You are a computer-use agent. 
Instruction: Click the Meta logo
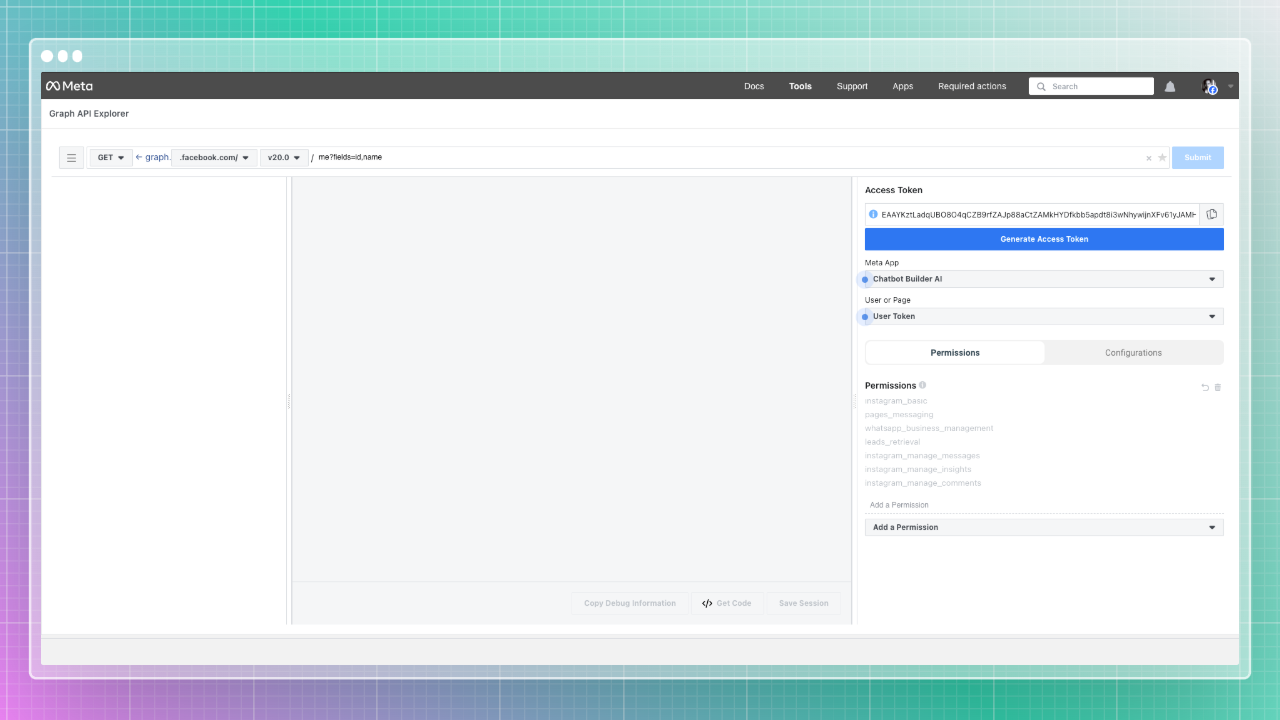69,86
